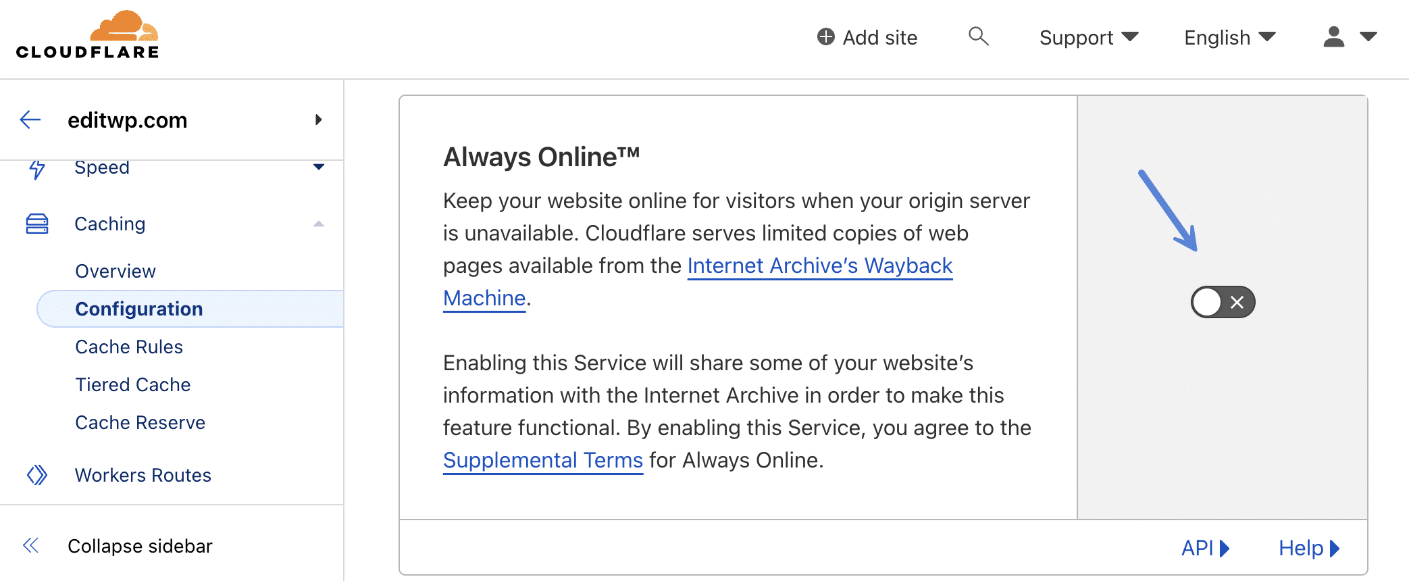1409x581 pixels.
Task: Collapse the sidebar using Collapse sidebar
Action: (139, 546)
